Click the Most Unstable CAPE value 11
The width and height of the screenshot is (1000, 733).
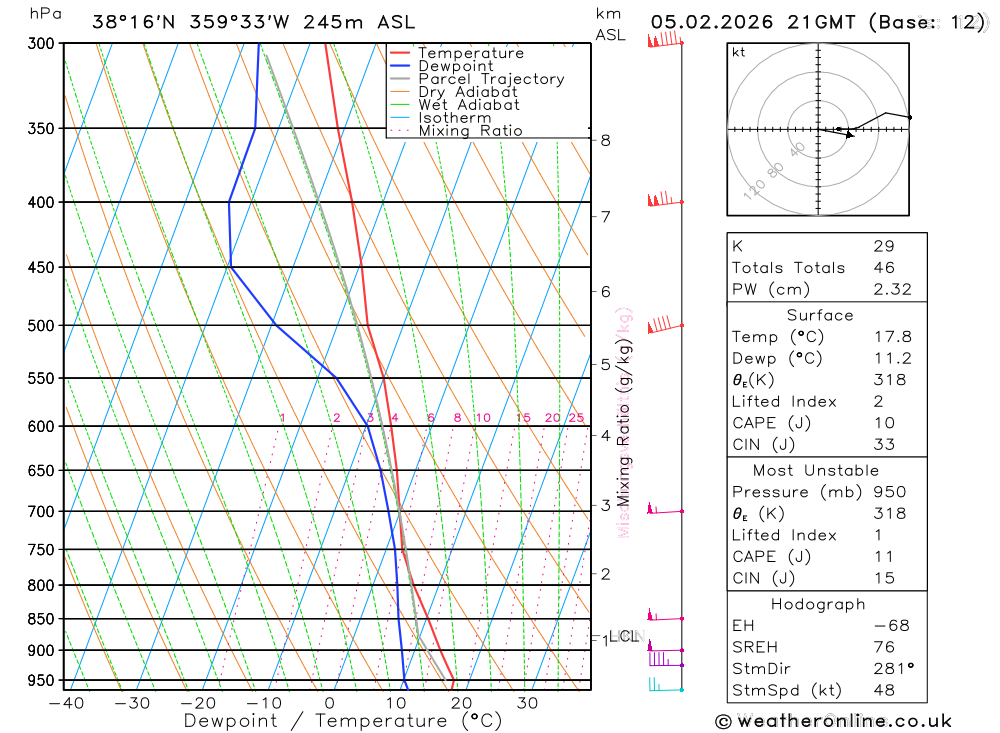883,557
